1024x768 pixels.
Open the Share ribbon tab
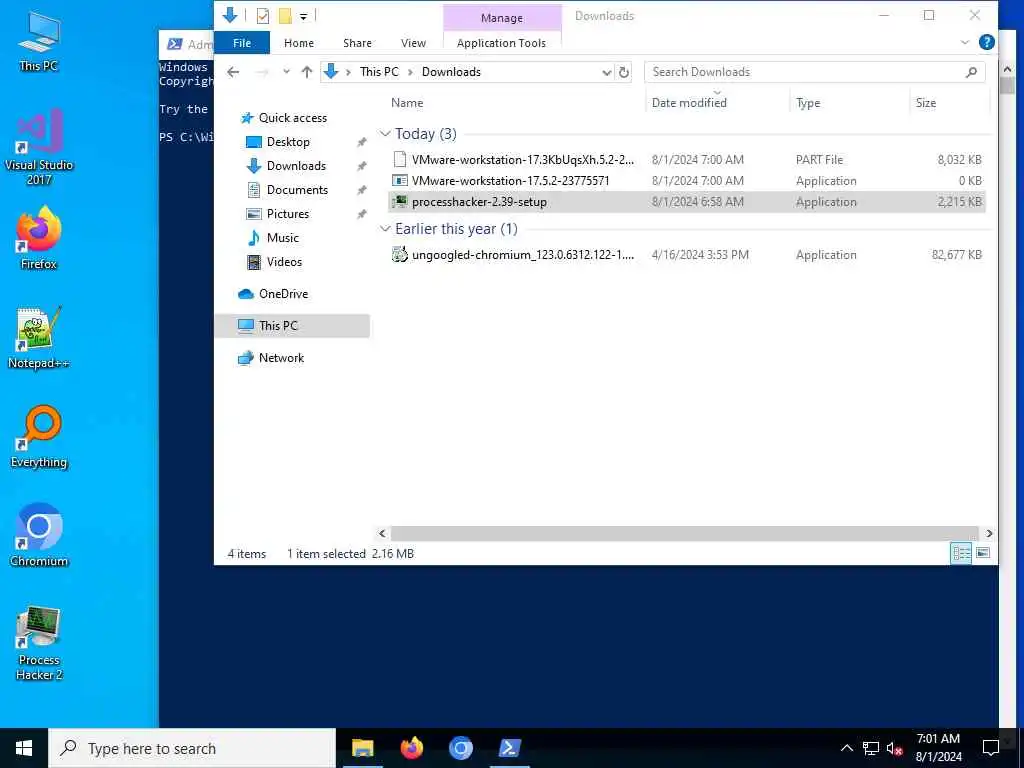click(357, 42)
